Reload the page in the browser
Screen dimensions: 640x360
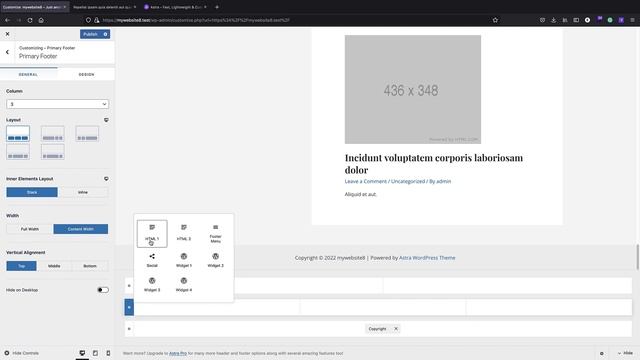[30, 20]
